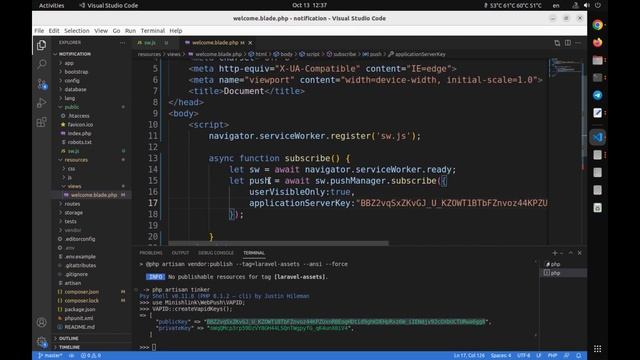The height and width of the screenshot is (360, 640).
Task: Expand the database folder
Action: [92, 89]
